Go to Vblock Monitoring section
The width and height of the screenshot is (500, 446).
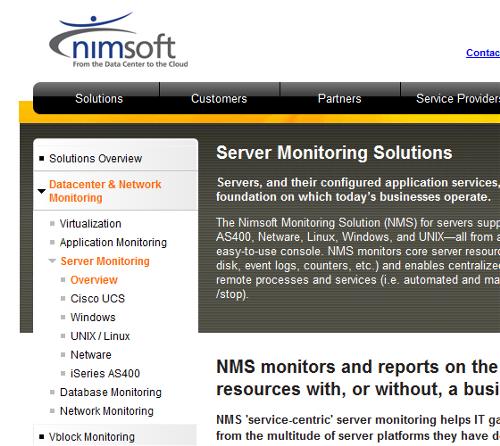tap(92, 437)
